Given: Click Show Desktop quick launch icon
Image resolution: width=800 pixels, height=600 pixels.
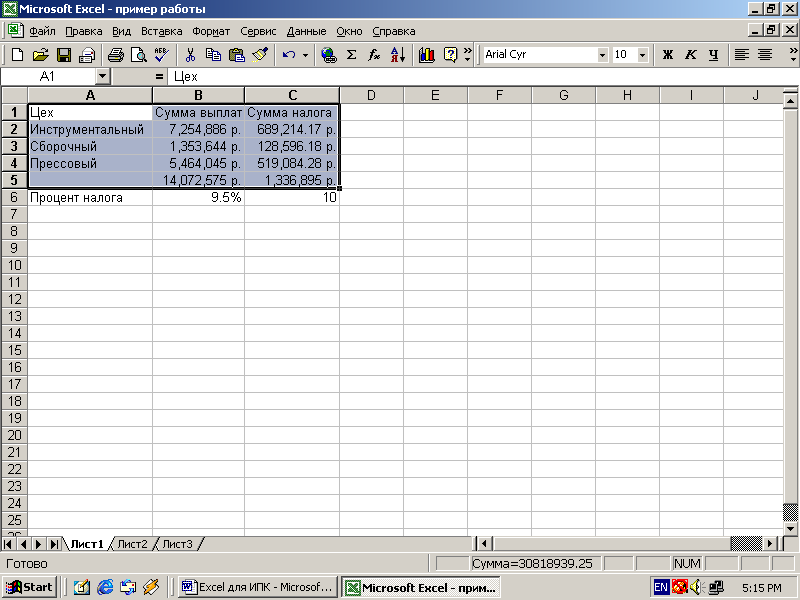Looking at the screenshot, I should (x=82, y=587).
